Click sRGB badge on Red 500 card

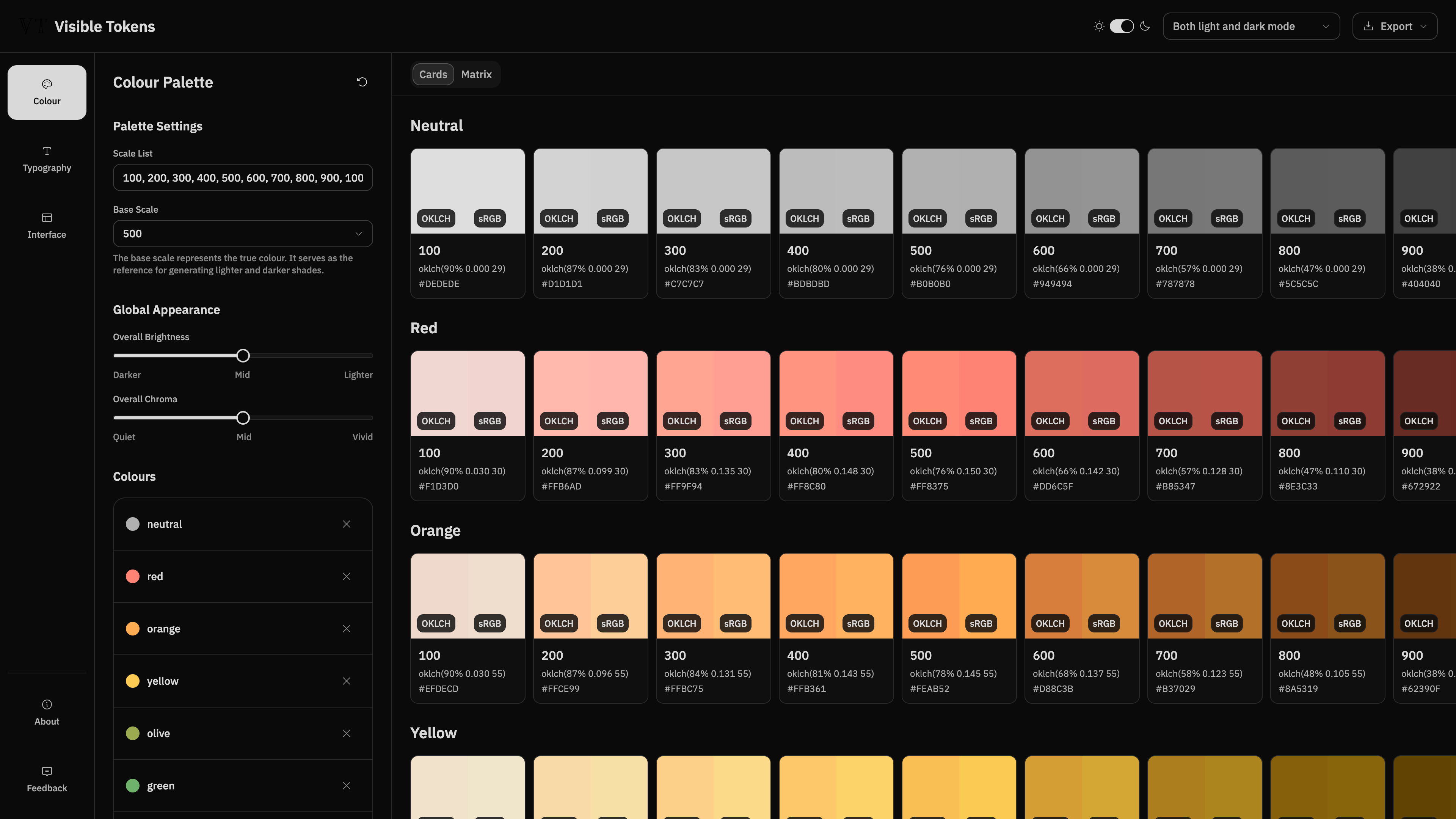(x=981, y=421)
